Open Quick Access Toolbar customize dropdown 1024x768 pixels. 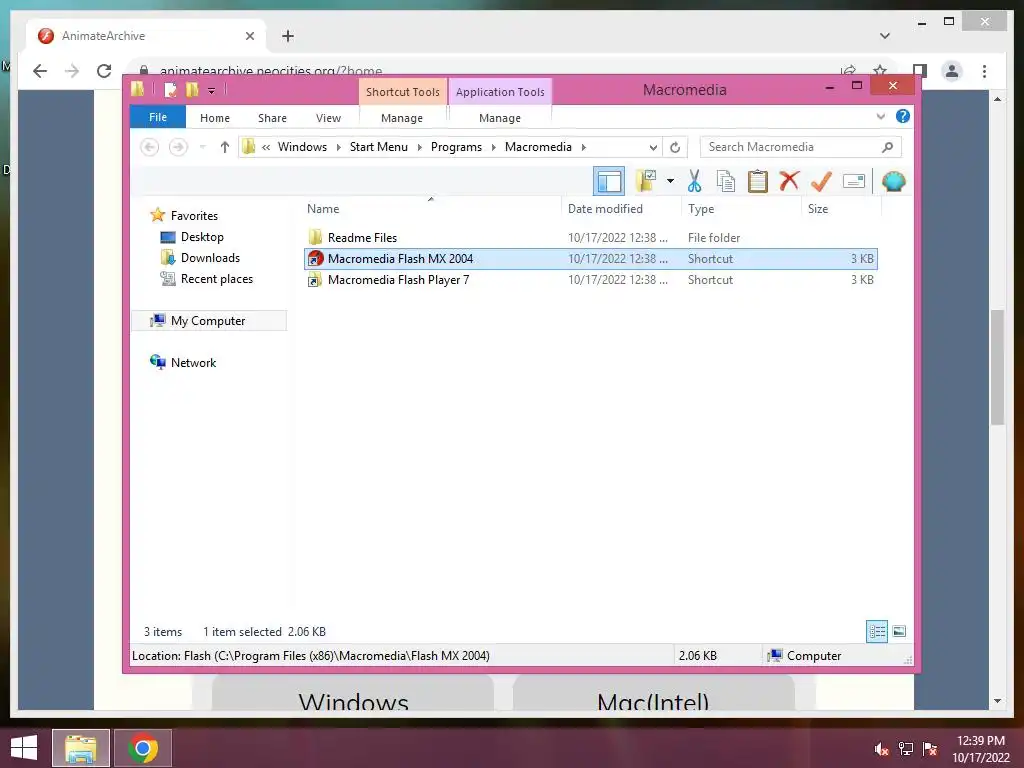(212, 90)
